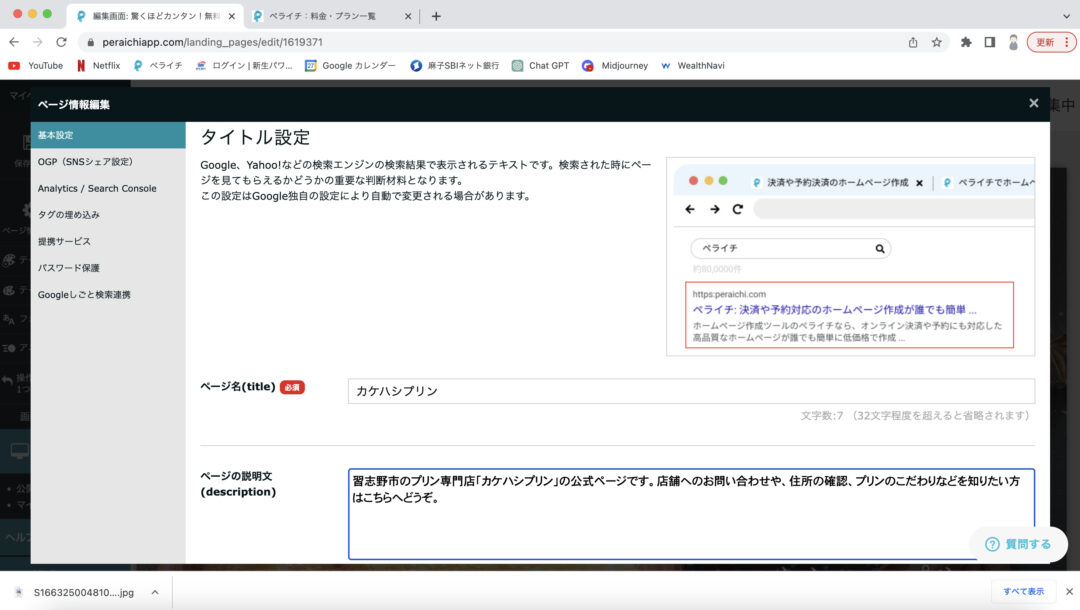
Task: Open タグの埋め込み section
Action: [x=108, y=215]
